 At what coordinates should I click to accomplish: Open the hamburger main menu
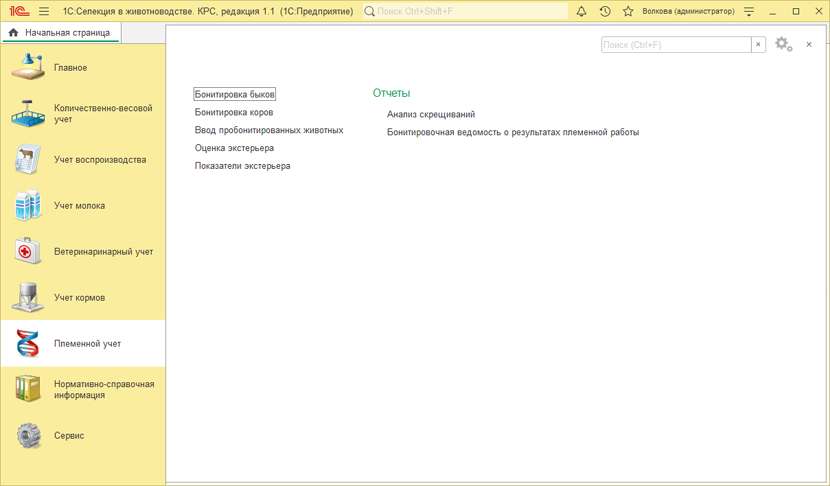point(44,12)
